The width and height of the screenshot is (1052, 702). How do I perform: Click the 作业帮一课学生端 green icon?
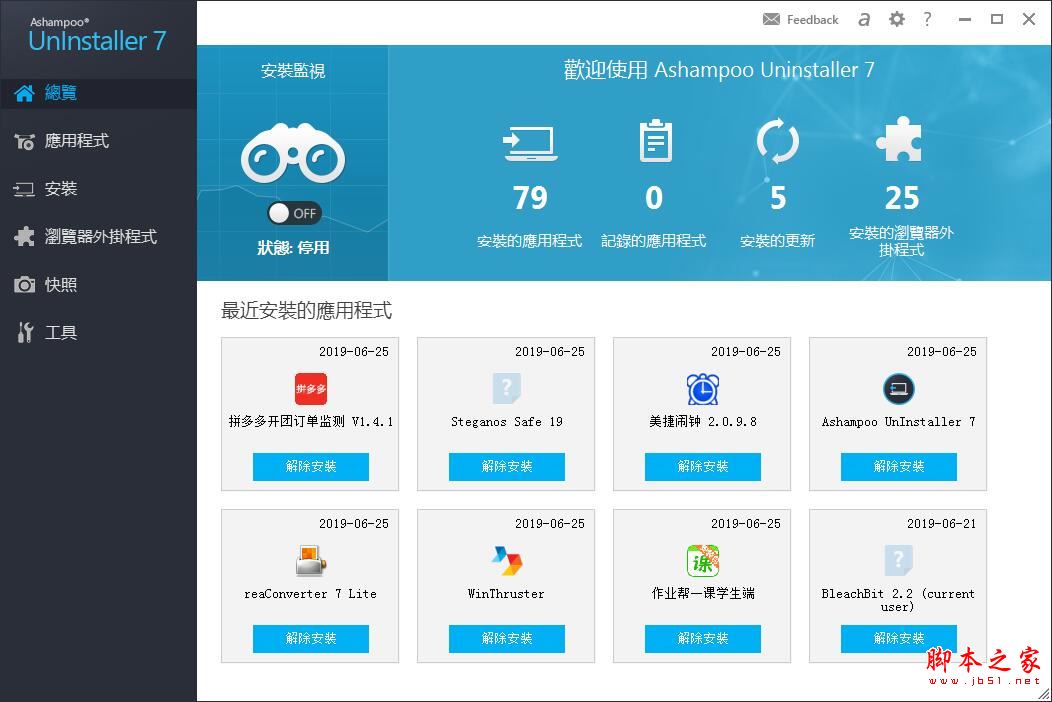702,560
